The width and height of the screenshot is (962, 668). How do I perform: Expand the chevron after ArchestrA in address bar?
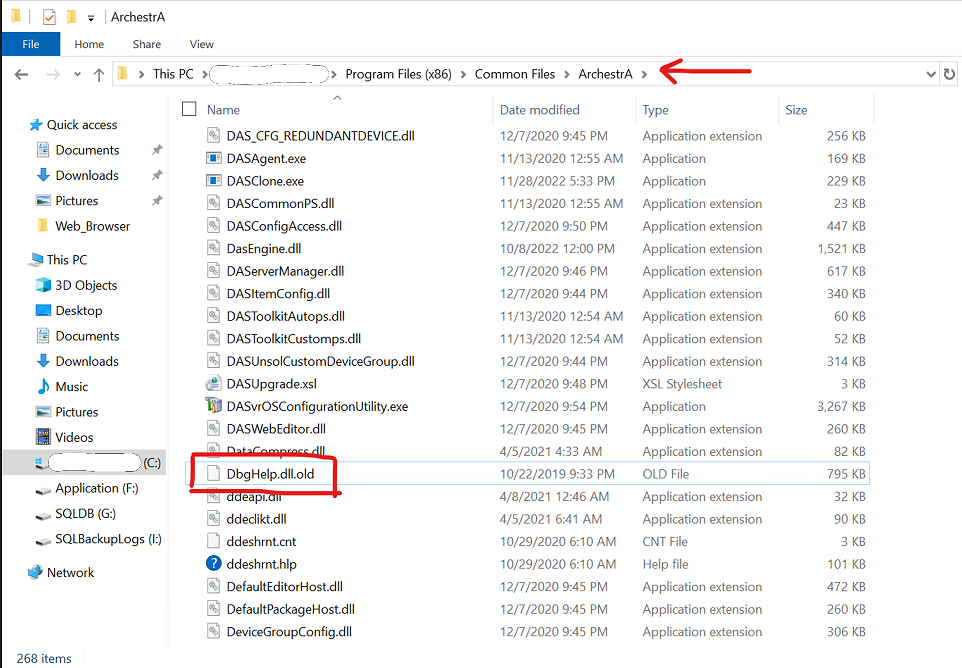coord(644,74)
